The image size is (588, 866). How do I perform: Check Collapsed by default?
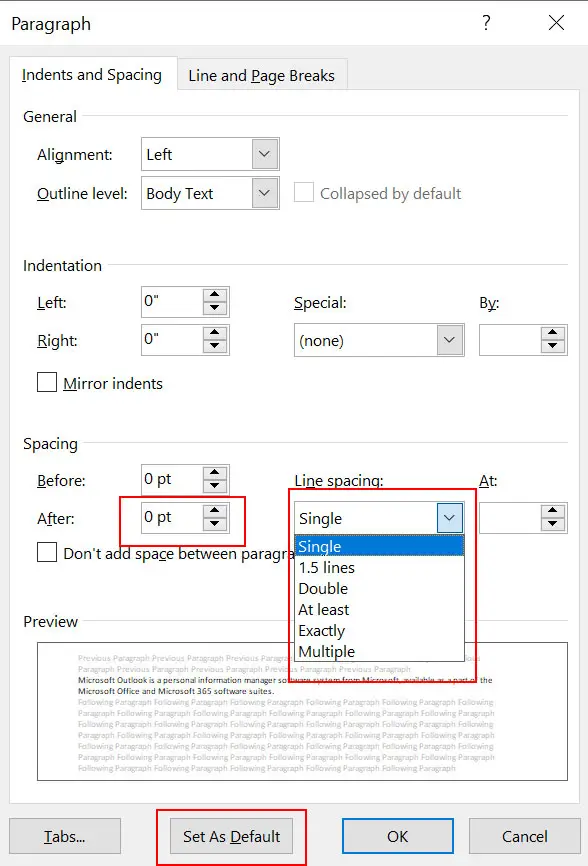tap(304, 193)
